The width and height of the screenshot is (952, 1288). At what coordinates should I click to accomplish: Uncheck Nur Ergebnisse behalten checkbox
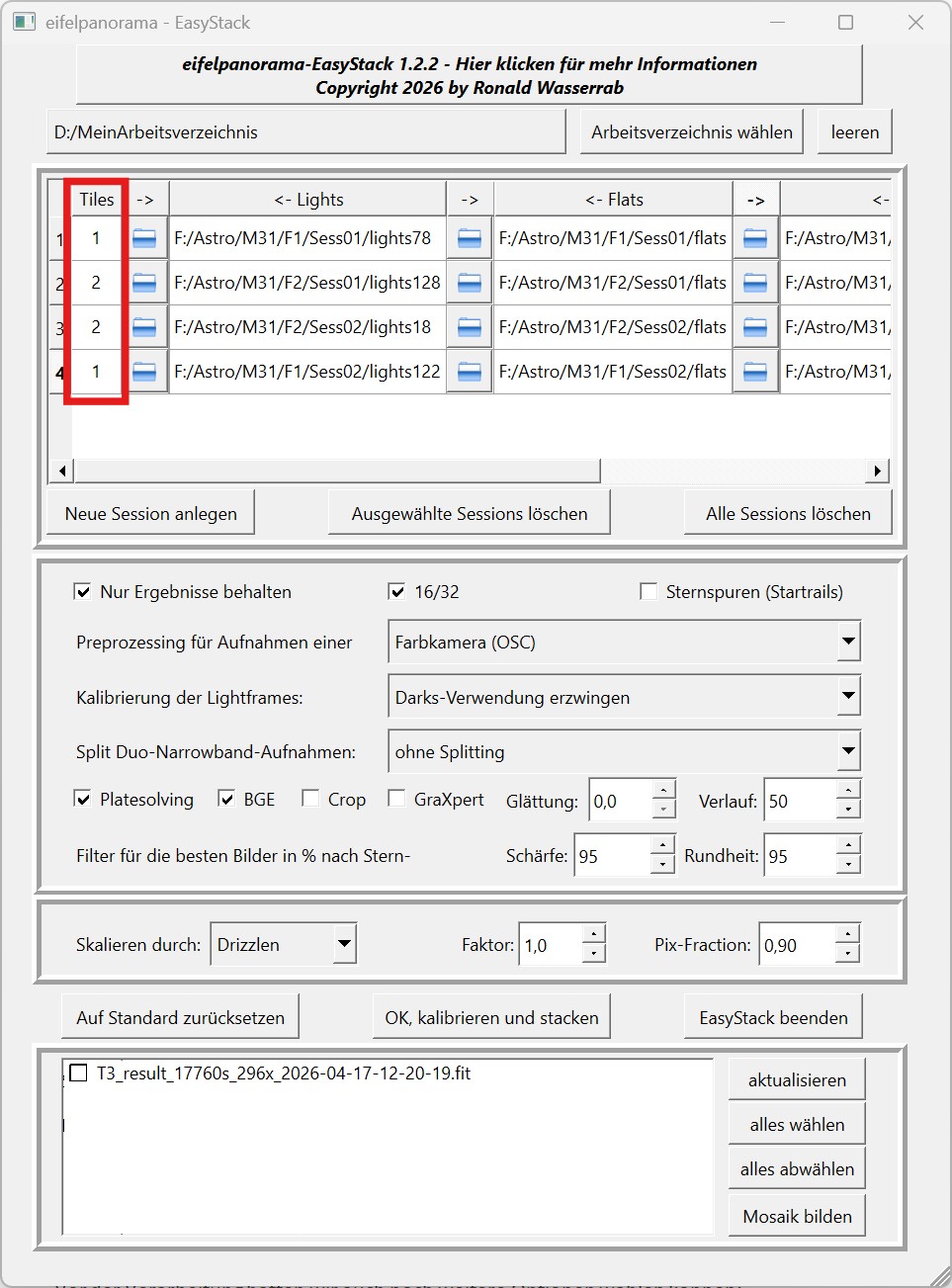coord(83,592)
